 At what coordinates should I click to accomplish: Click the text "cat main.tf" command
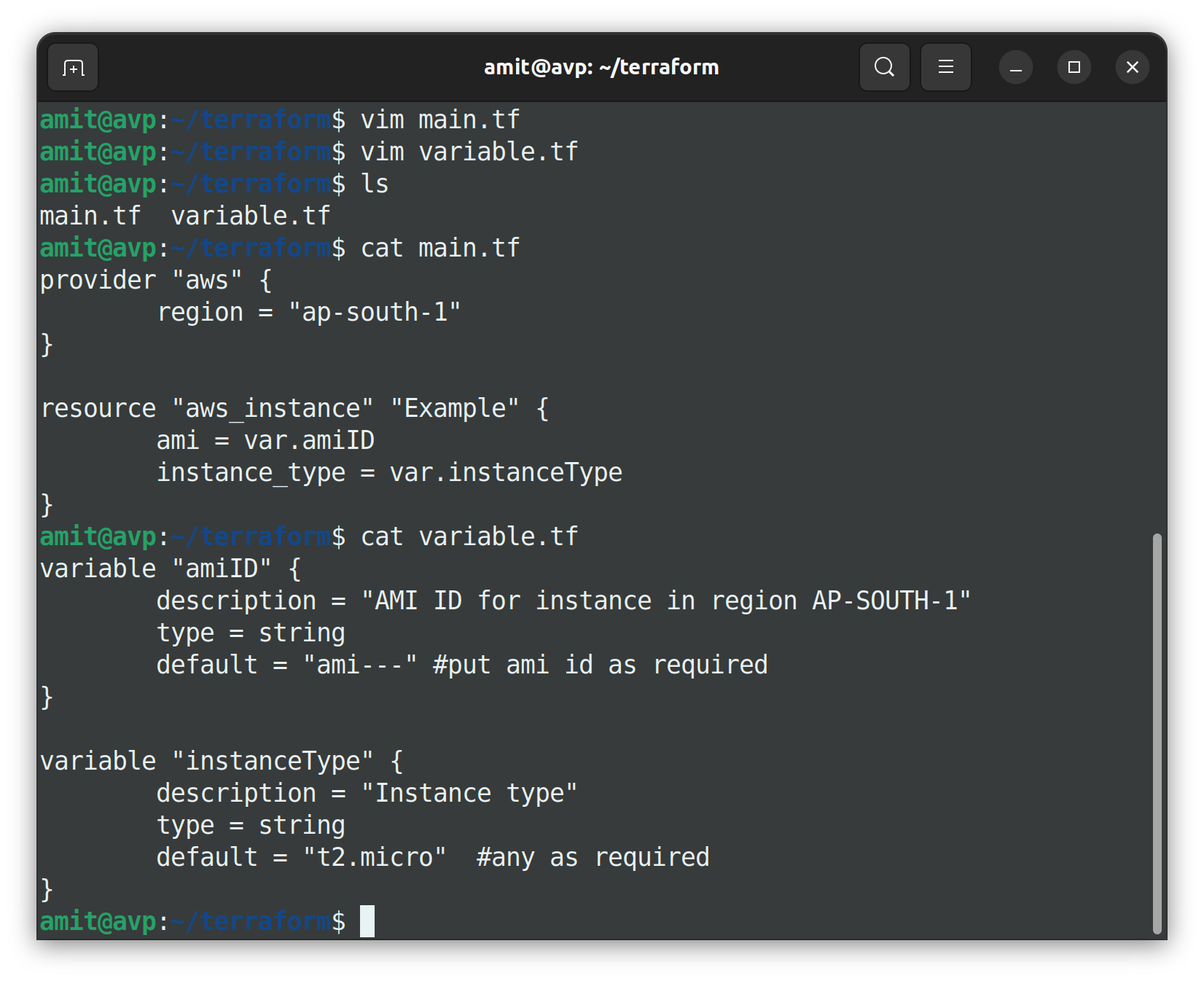pos(440,248)
